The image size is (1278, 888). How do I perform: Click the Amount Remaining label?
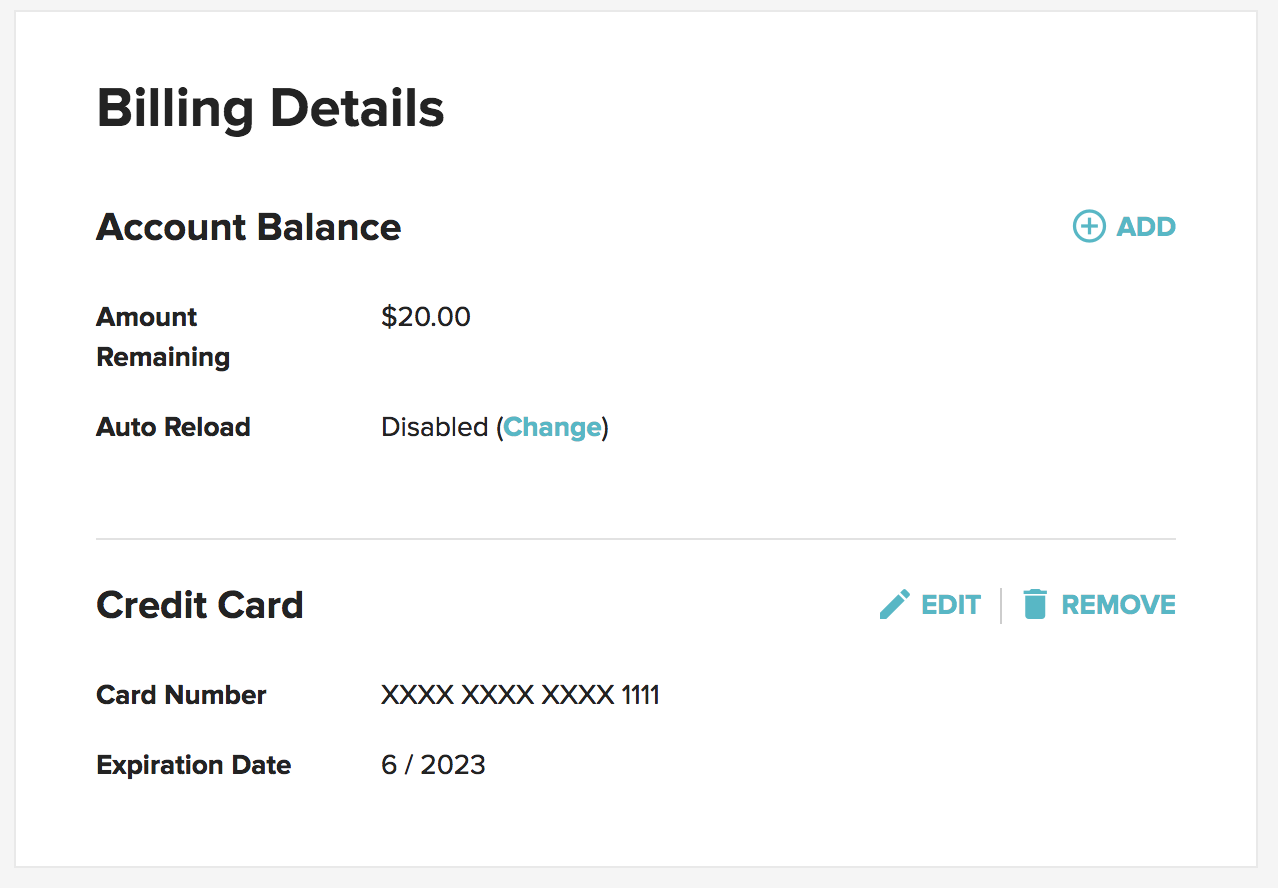point(162,337)
